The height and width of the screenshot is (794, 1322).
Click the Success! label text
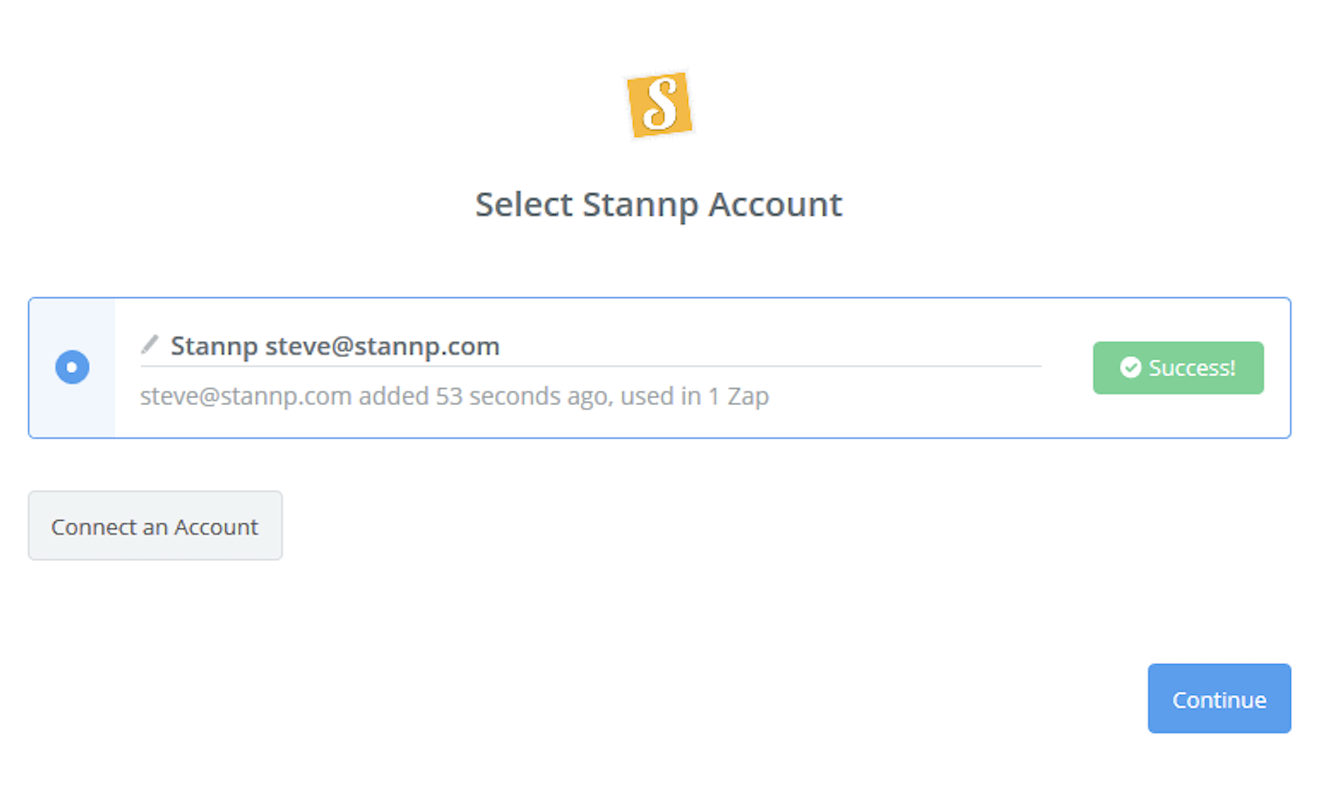(1192, 368)
